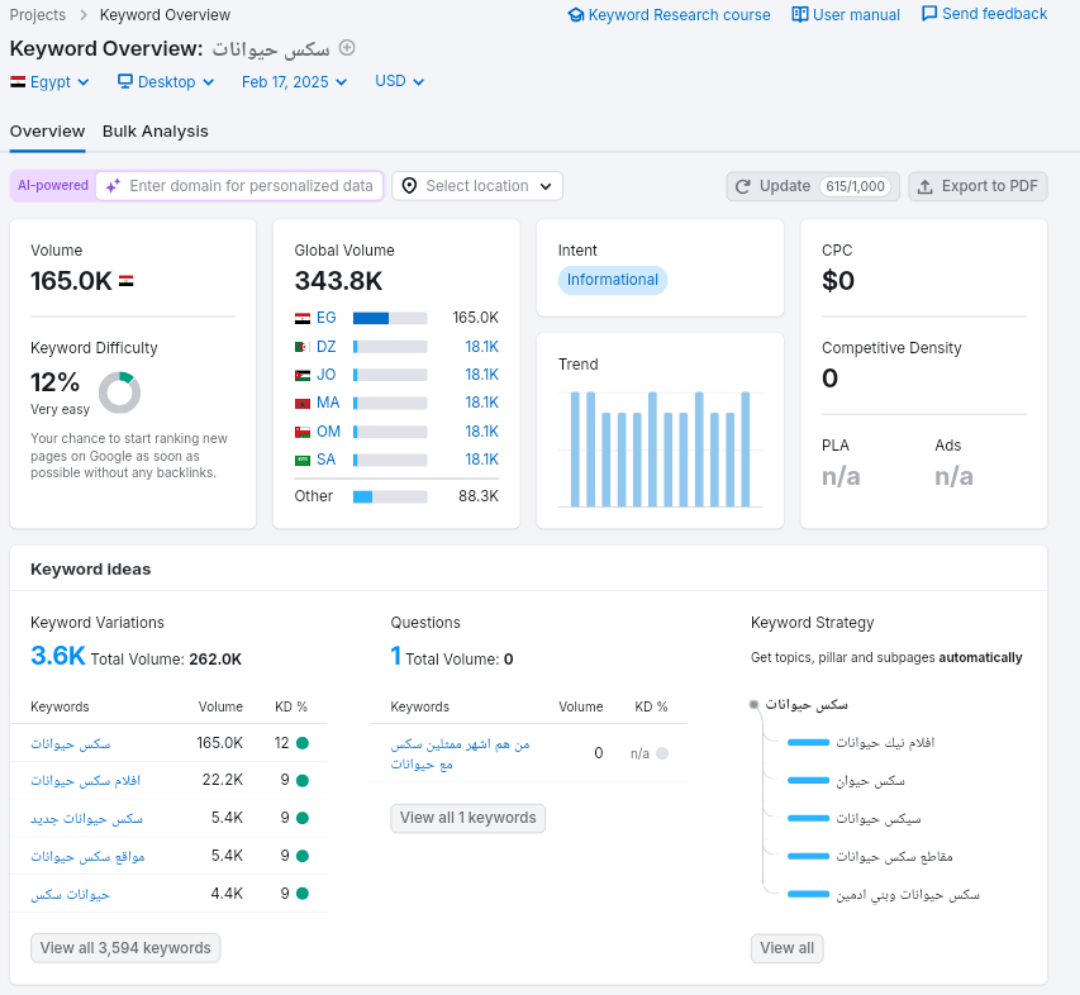1080x995 pixels.
Task: Click the Keyword Difficulty donut chart
Action: pos(119,393)
